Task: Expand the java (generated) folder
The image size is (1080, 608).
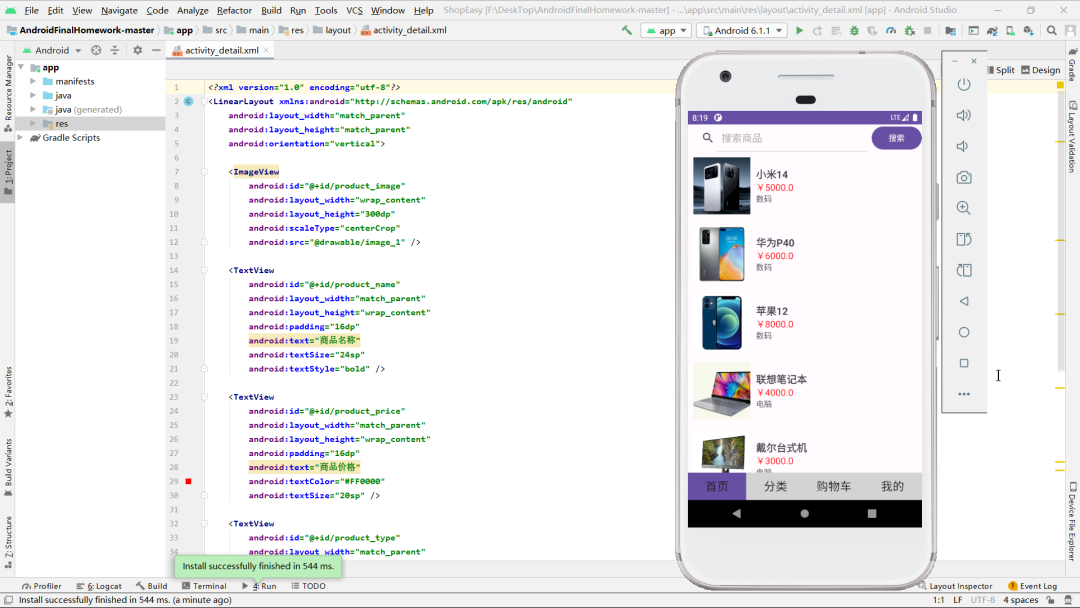Action: point(33,109)
